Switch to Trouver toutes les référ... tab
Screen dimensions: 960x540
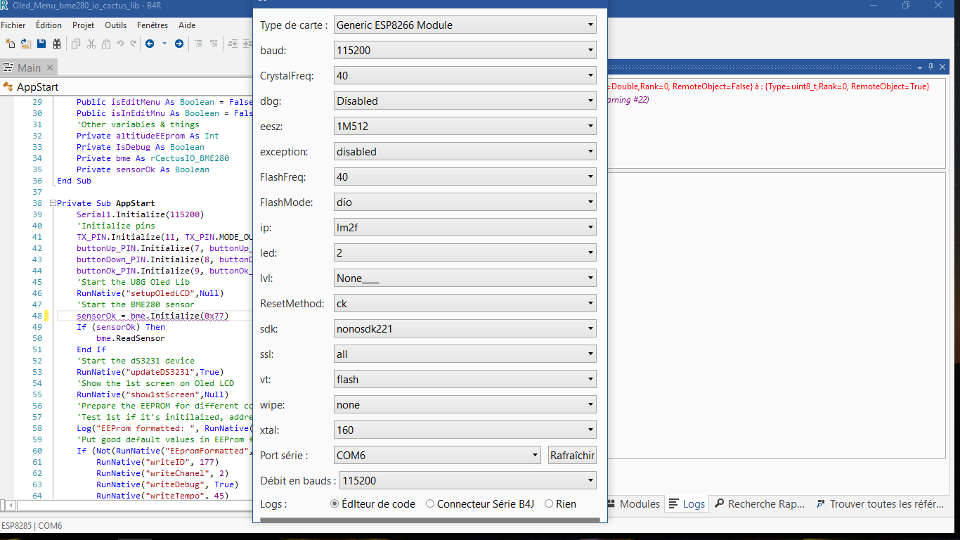pyautogui.click(x=880, y=504)
